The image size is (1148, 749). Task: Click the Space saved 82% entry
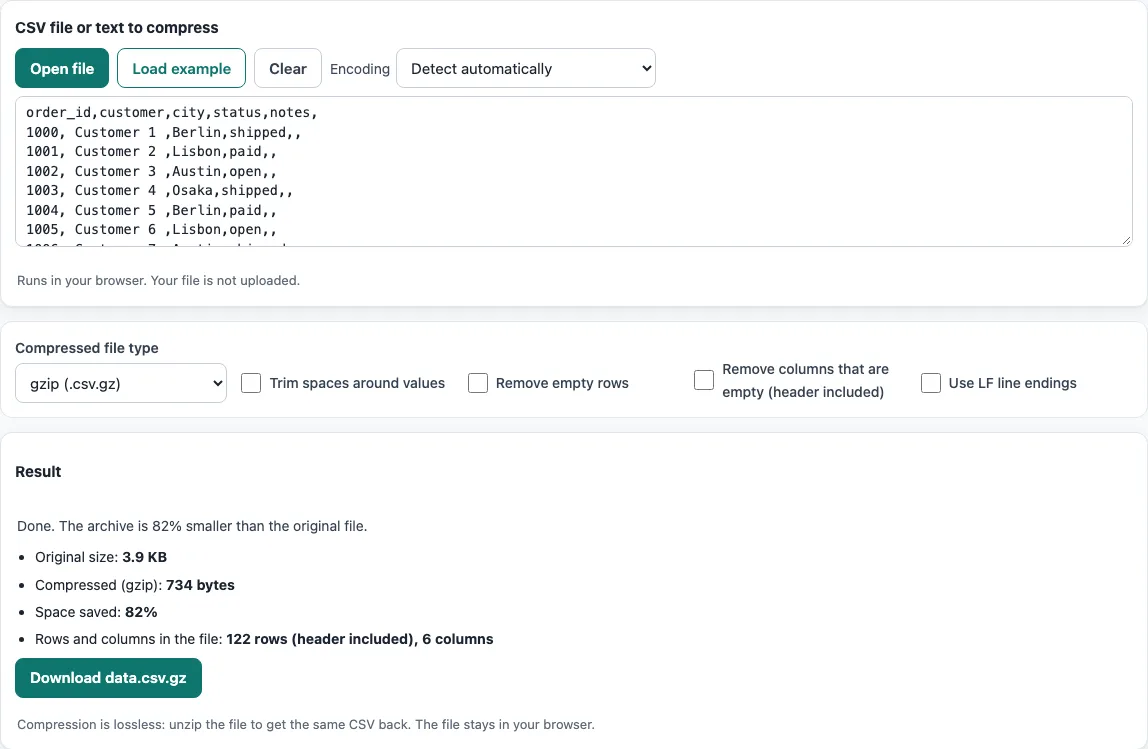(96, 612)
